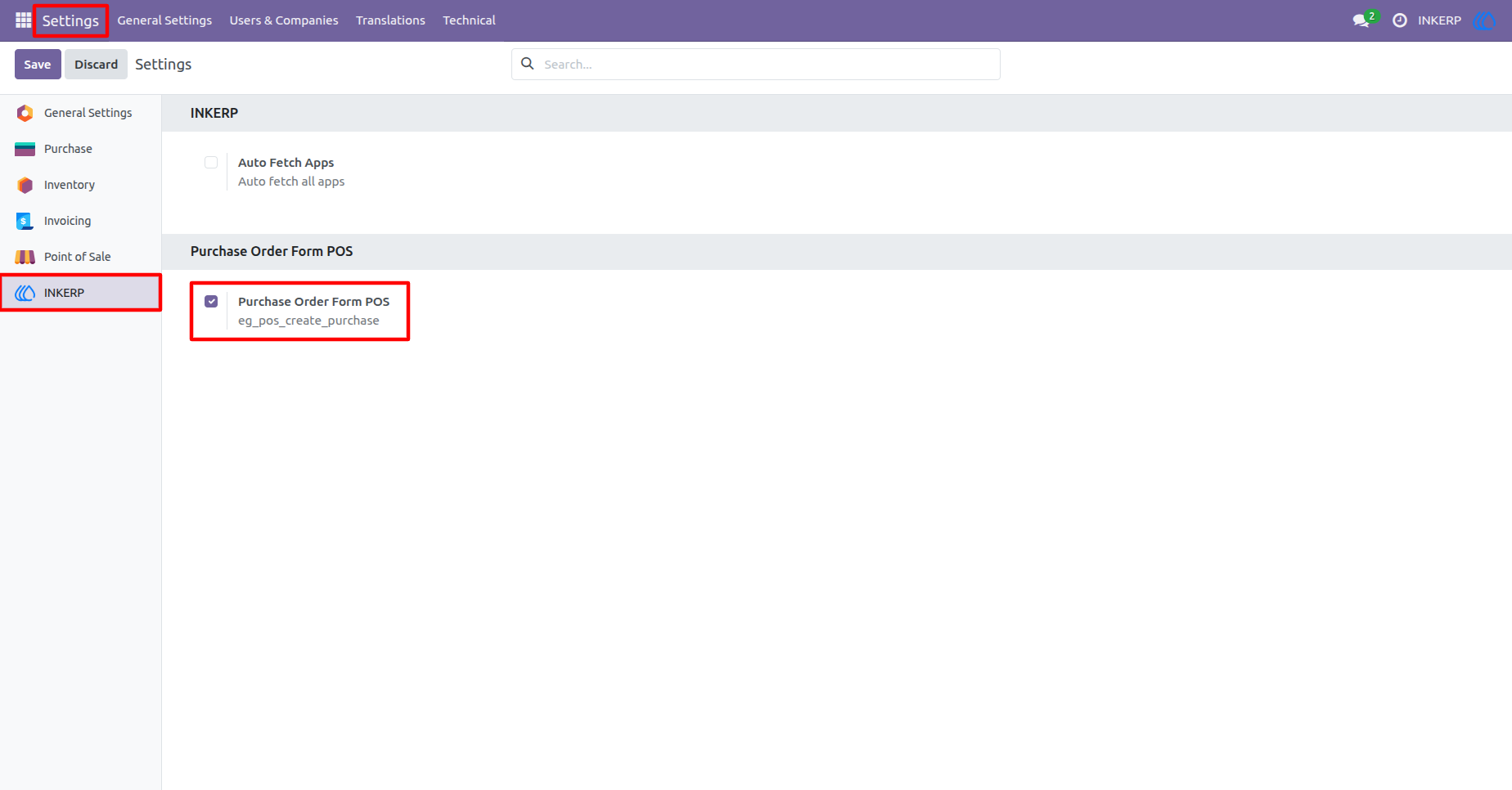Click the 'Purchase Order Form POS' section header
The width and height of the screenshot is (1512, 790).
(x=272, y=251)
